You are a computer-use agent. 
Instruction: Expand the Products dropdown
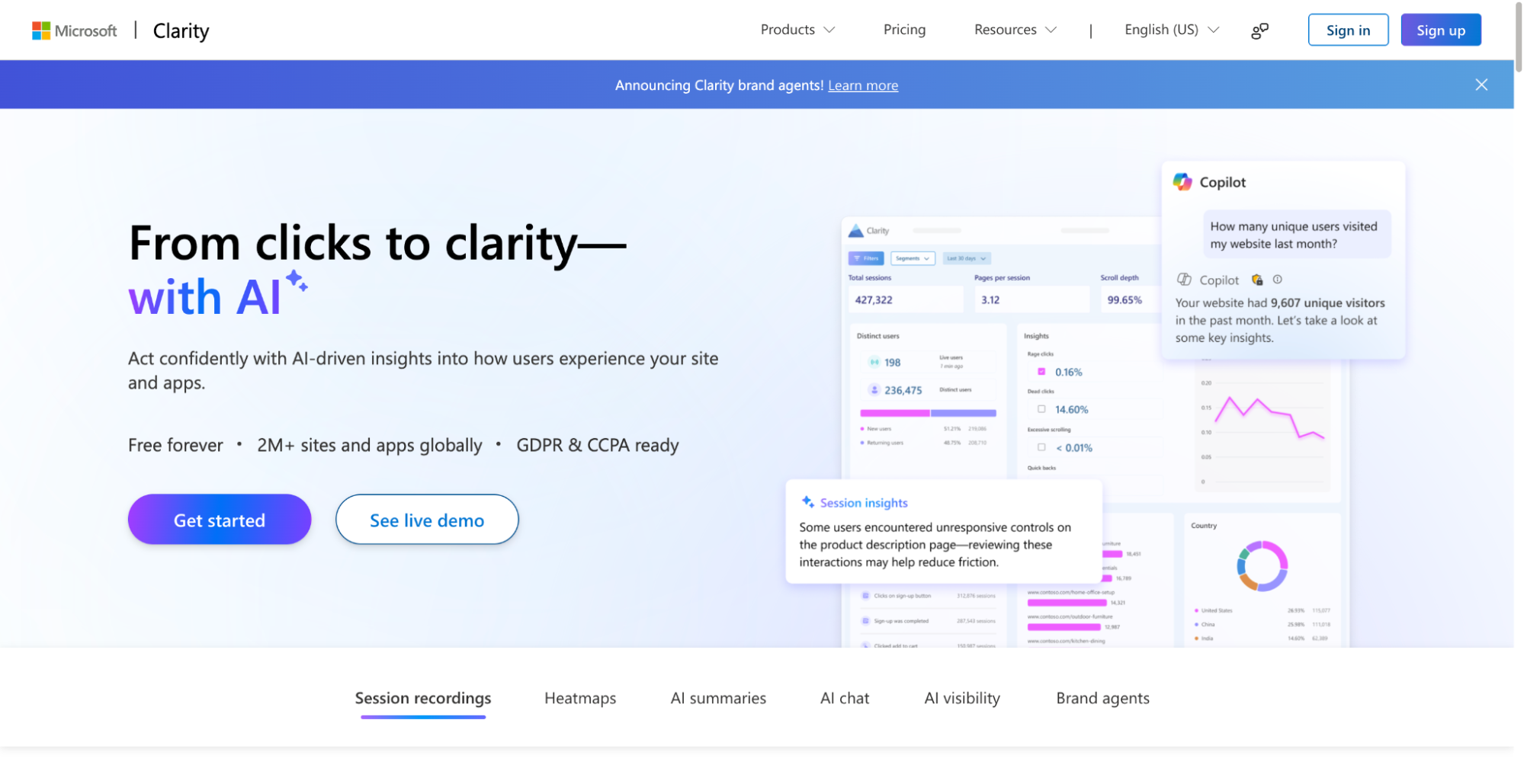coord(797,30)
